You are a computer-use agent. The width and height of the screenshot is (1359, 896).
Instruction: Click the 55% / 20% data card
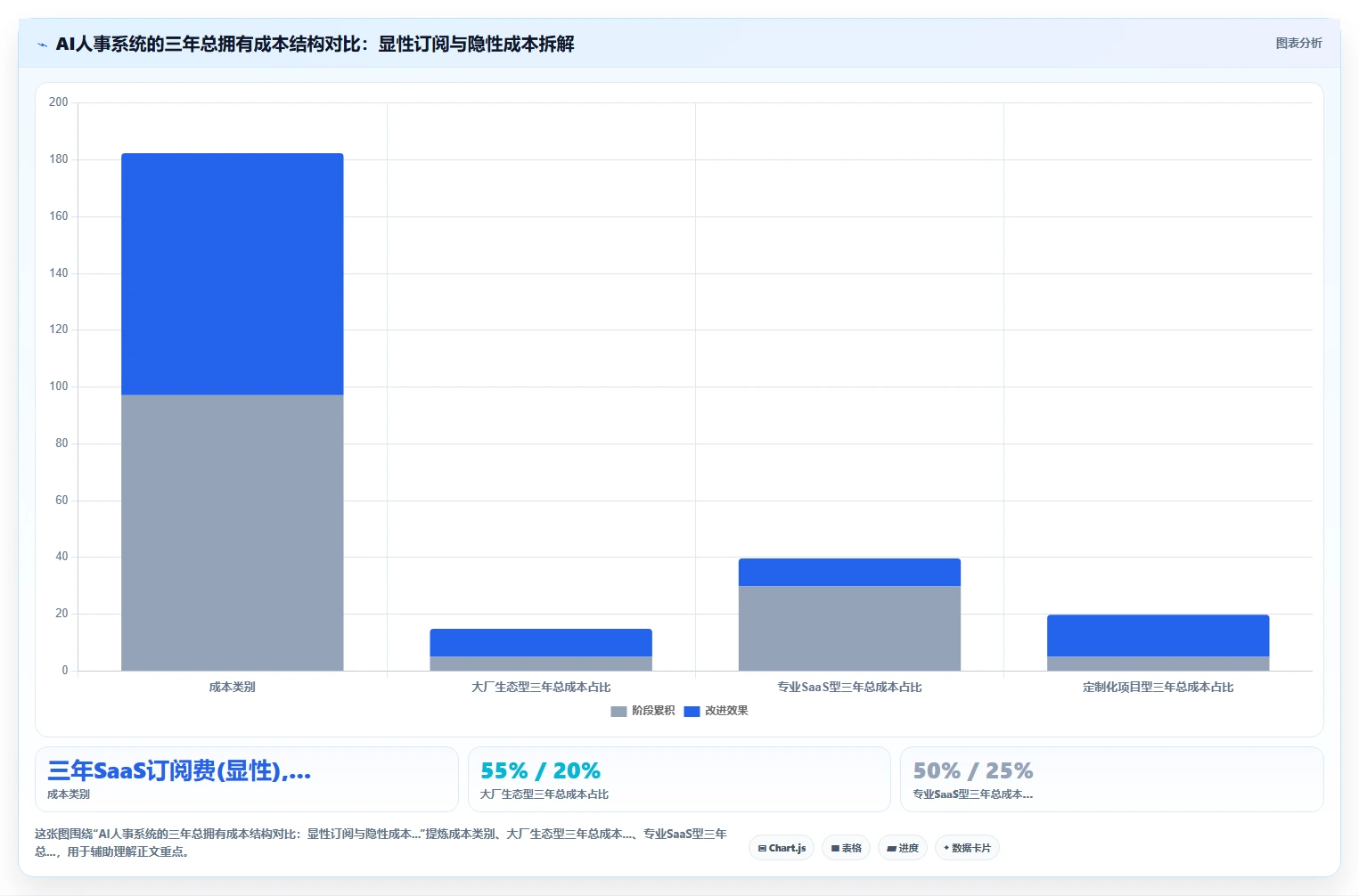tap(679, 779)
